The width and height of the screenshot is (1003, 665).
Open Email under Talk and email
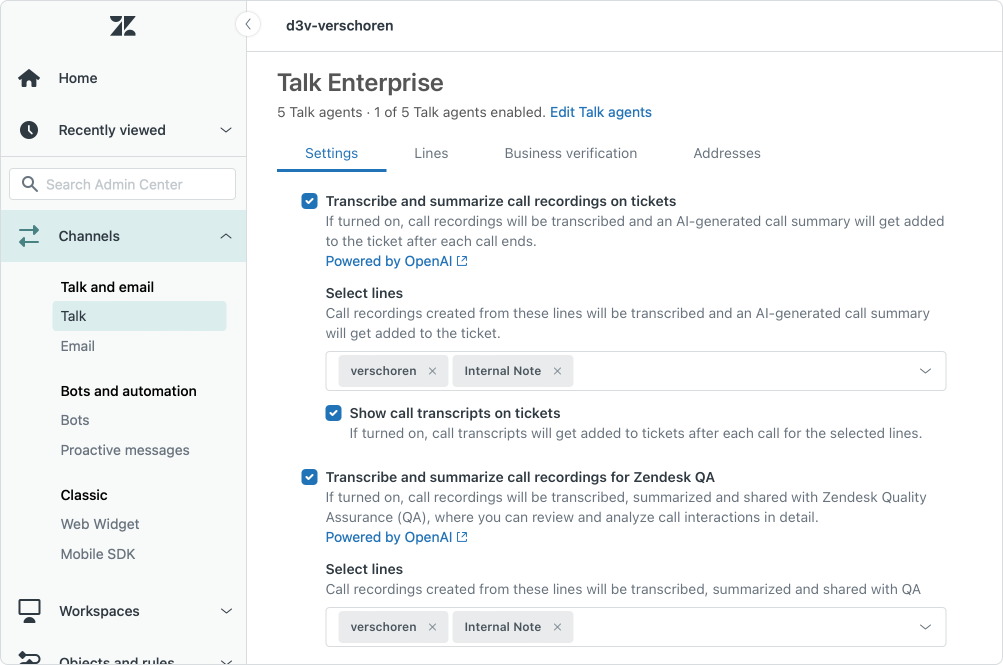click(x=78, y=346)
